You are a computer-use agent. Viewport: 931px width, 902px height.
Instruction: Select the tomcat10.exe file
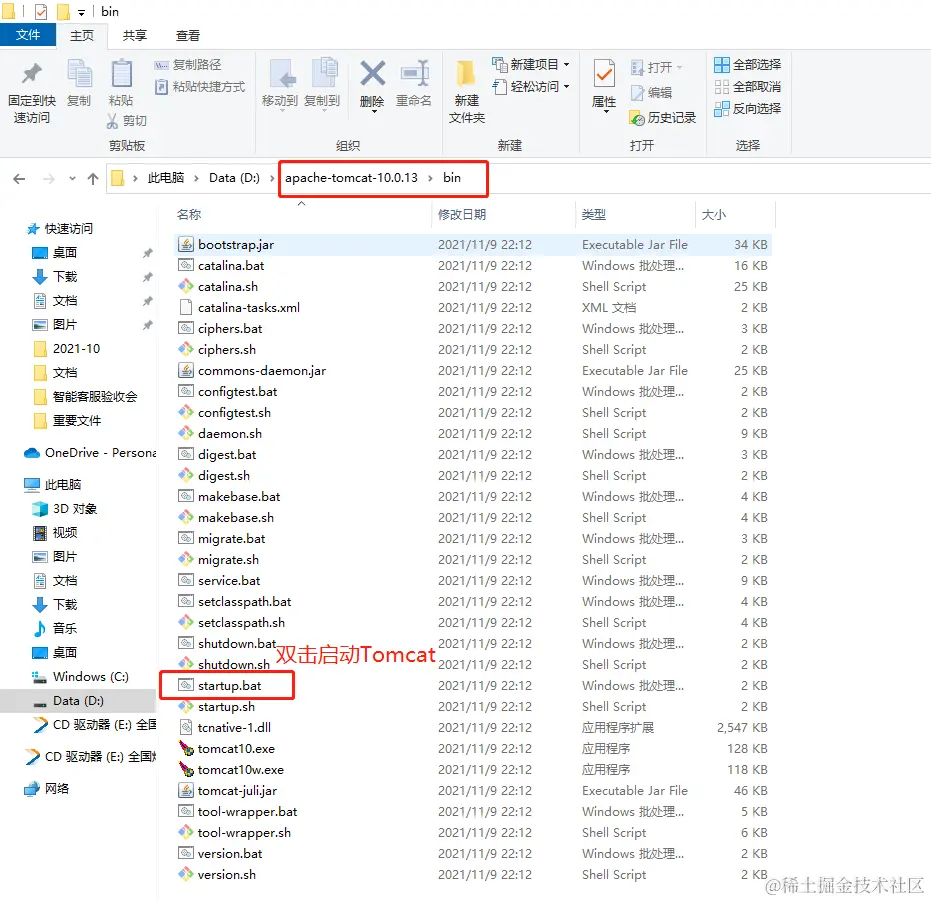pyautogui.click(x=473, y=748)
